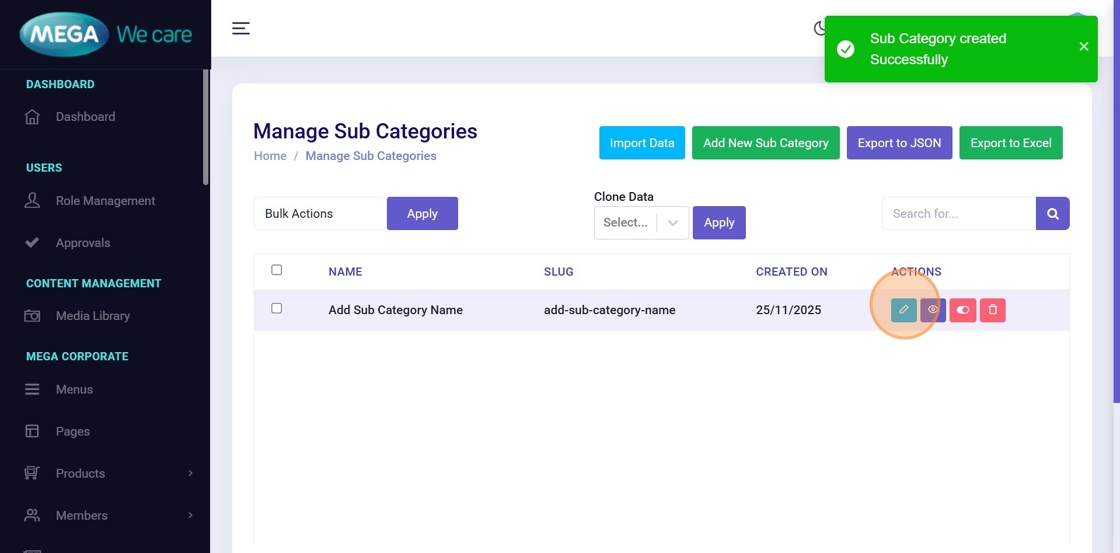Click the magnifier search button
Screen dimensions: 1120x553
[x=1052, y=213]
